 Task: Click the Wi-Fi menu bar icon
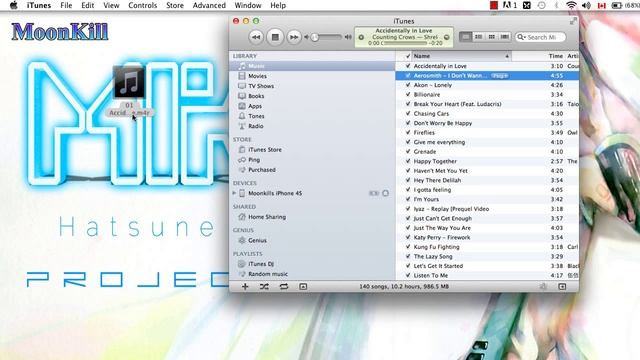(571, 5)
